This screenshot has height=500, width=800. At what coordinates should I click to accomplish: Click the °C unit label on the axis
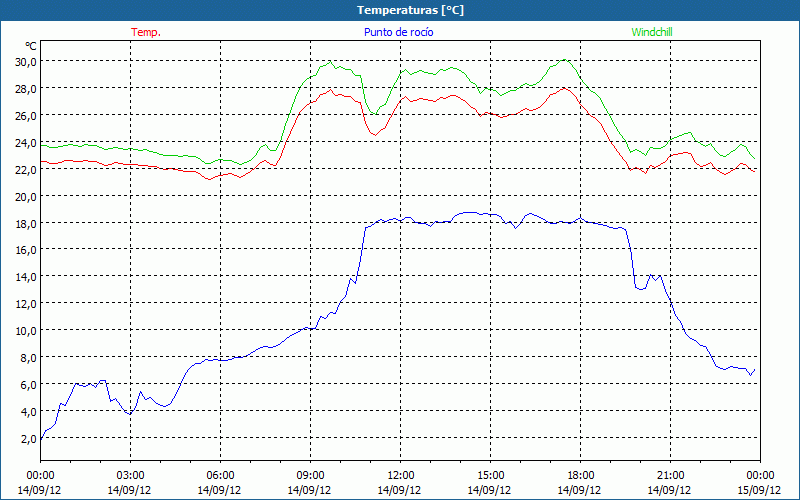click(x=31, y=46)
